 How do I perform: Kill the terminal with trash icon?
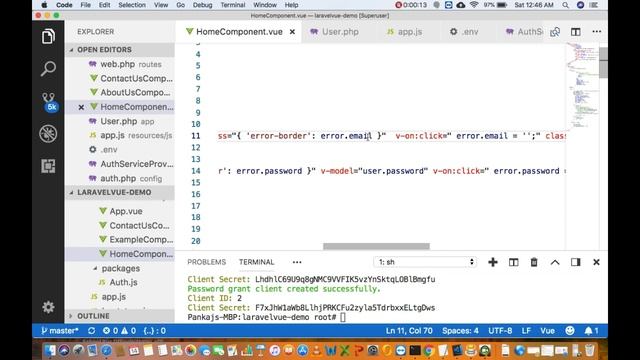[x=534, y=262]
